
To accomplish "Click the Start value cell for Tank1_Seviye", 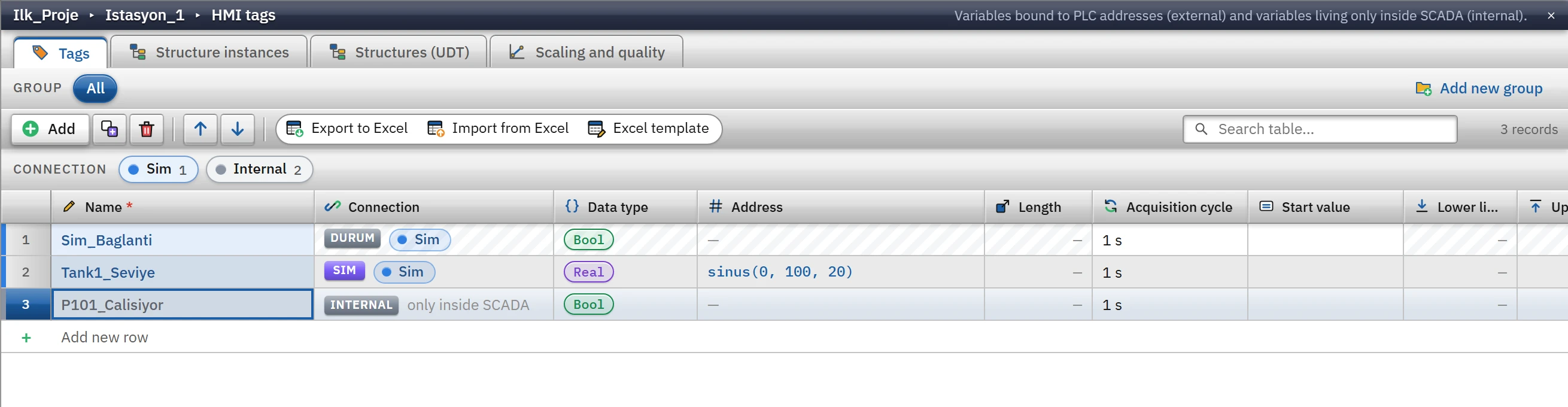I will (1326, 272).
